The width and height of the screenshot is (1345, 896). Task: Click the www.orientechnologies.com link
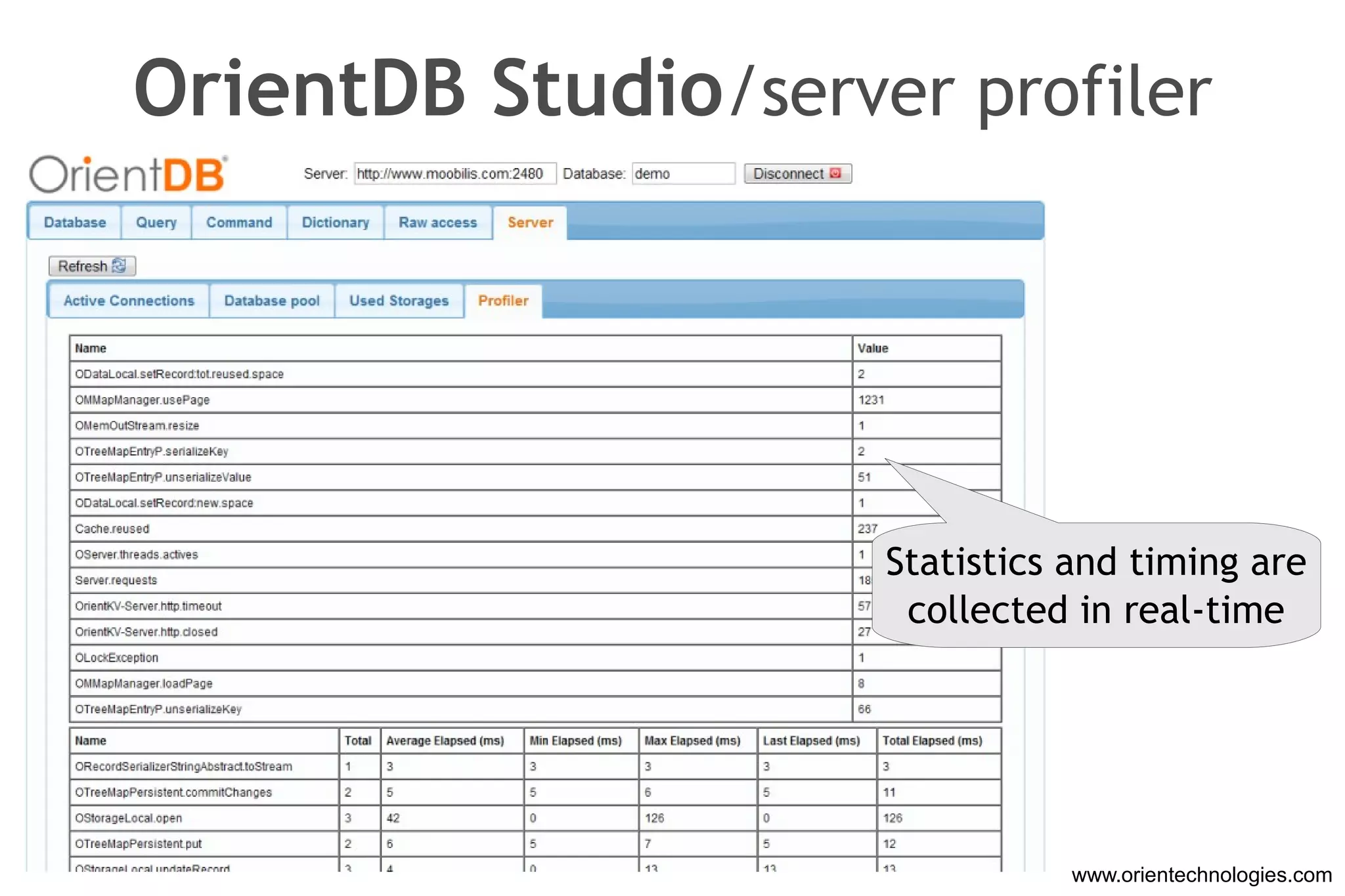[x=1201, y=875]
